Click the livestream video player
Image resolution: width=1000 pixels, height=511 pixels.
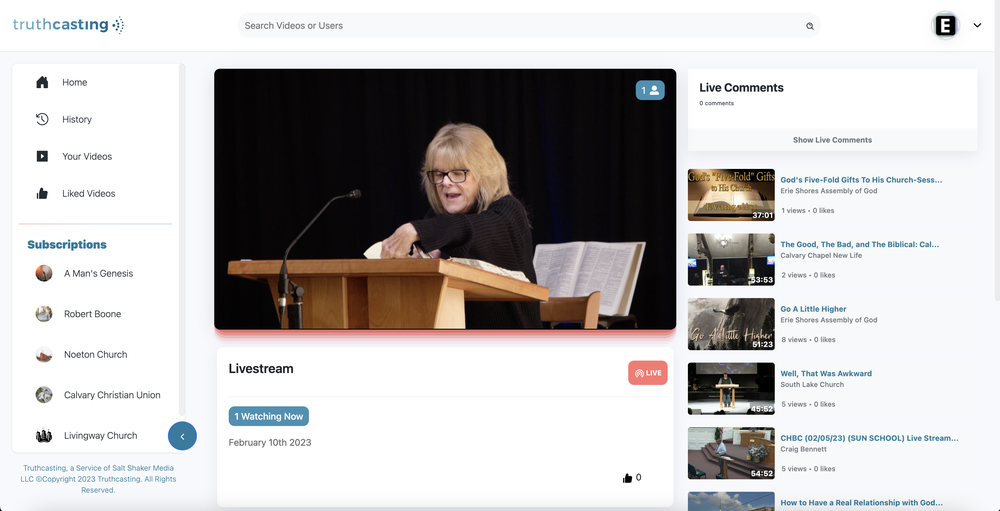tap(445, 199)
